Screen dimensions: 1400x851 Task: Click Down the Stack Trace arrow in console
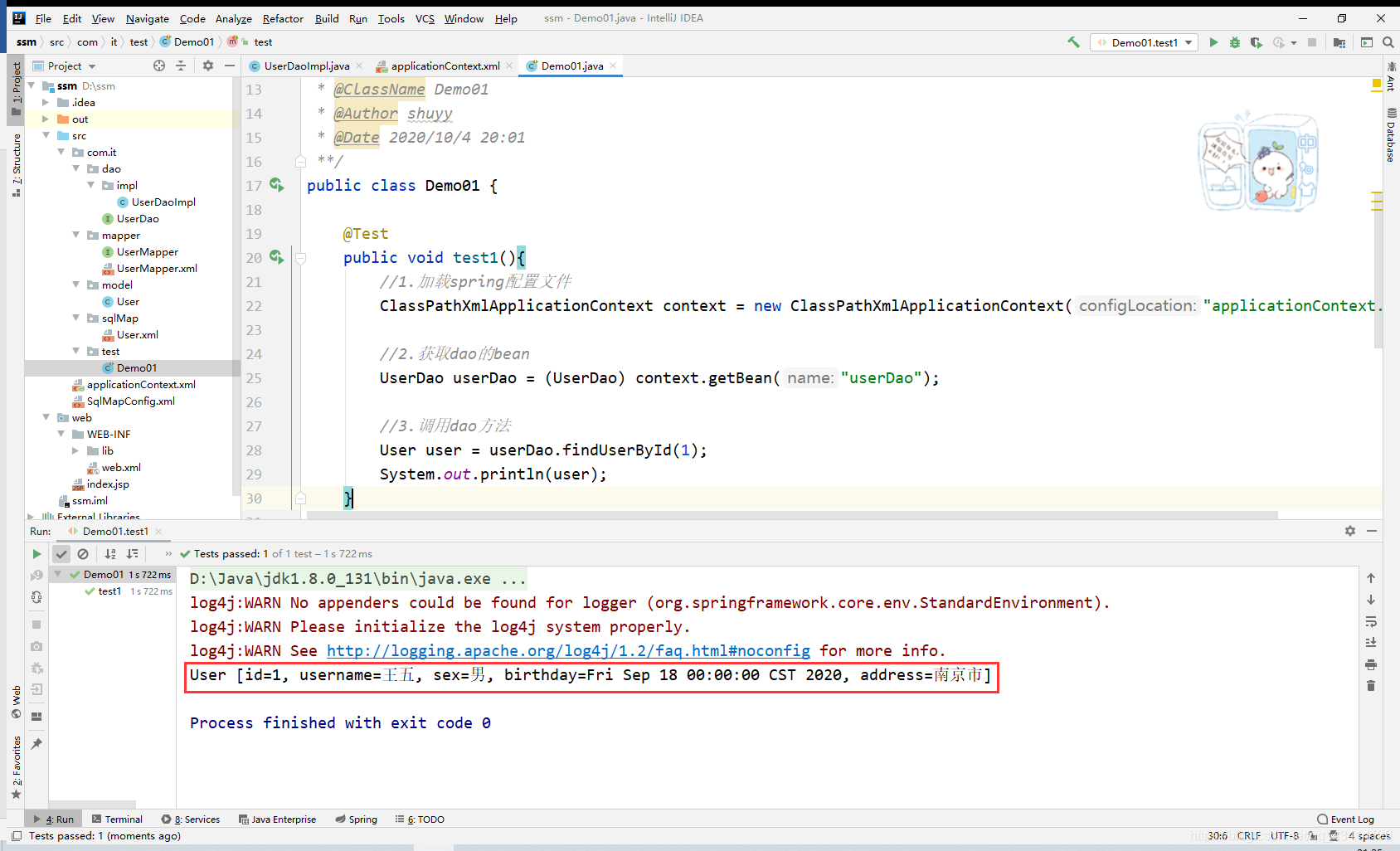click(1371, 600)
